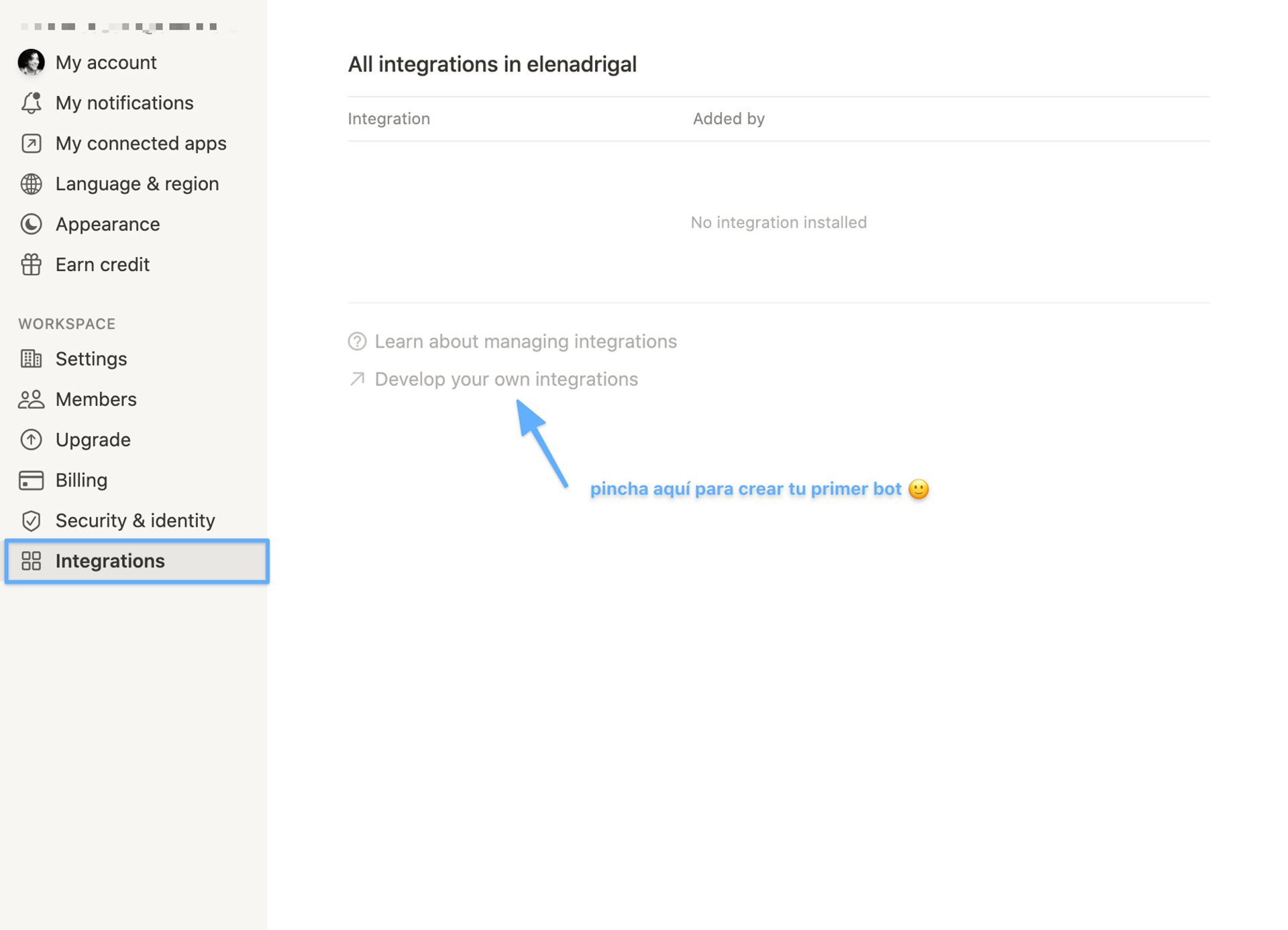The height and width of the screenshot is (930, 1288).
Task: Click the workspace avatar photo in sidebar
Action: coord(31,62)
